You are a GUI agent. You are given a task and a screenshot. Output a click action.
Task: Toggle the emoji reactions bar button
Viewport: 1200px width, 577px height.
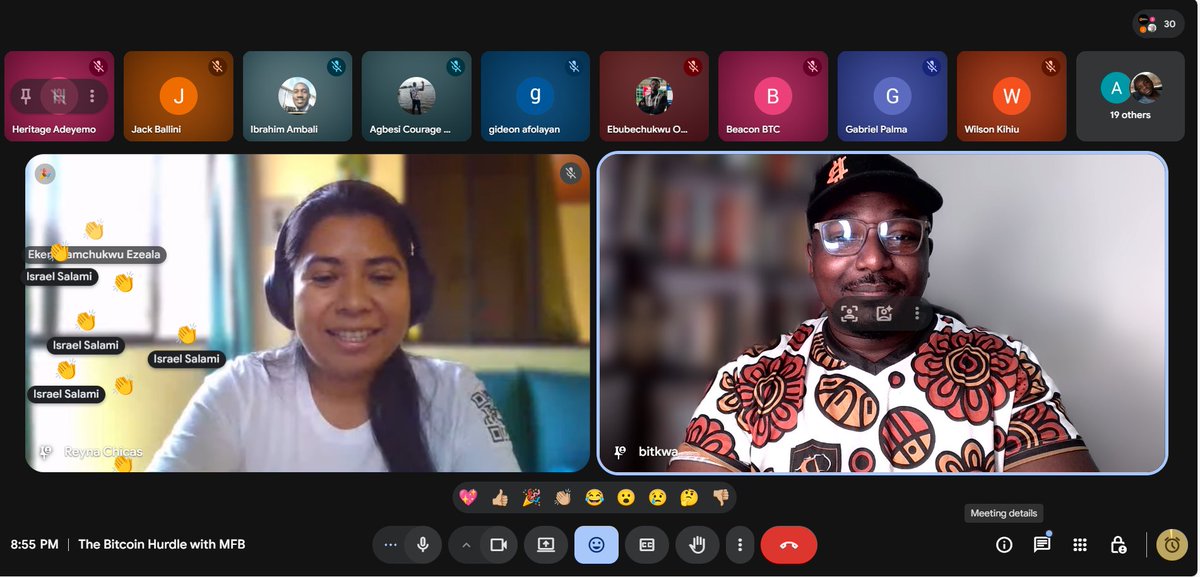pos(597,545)
